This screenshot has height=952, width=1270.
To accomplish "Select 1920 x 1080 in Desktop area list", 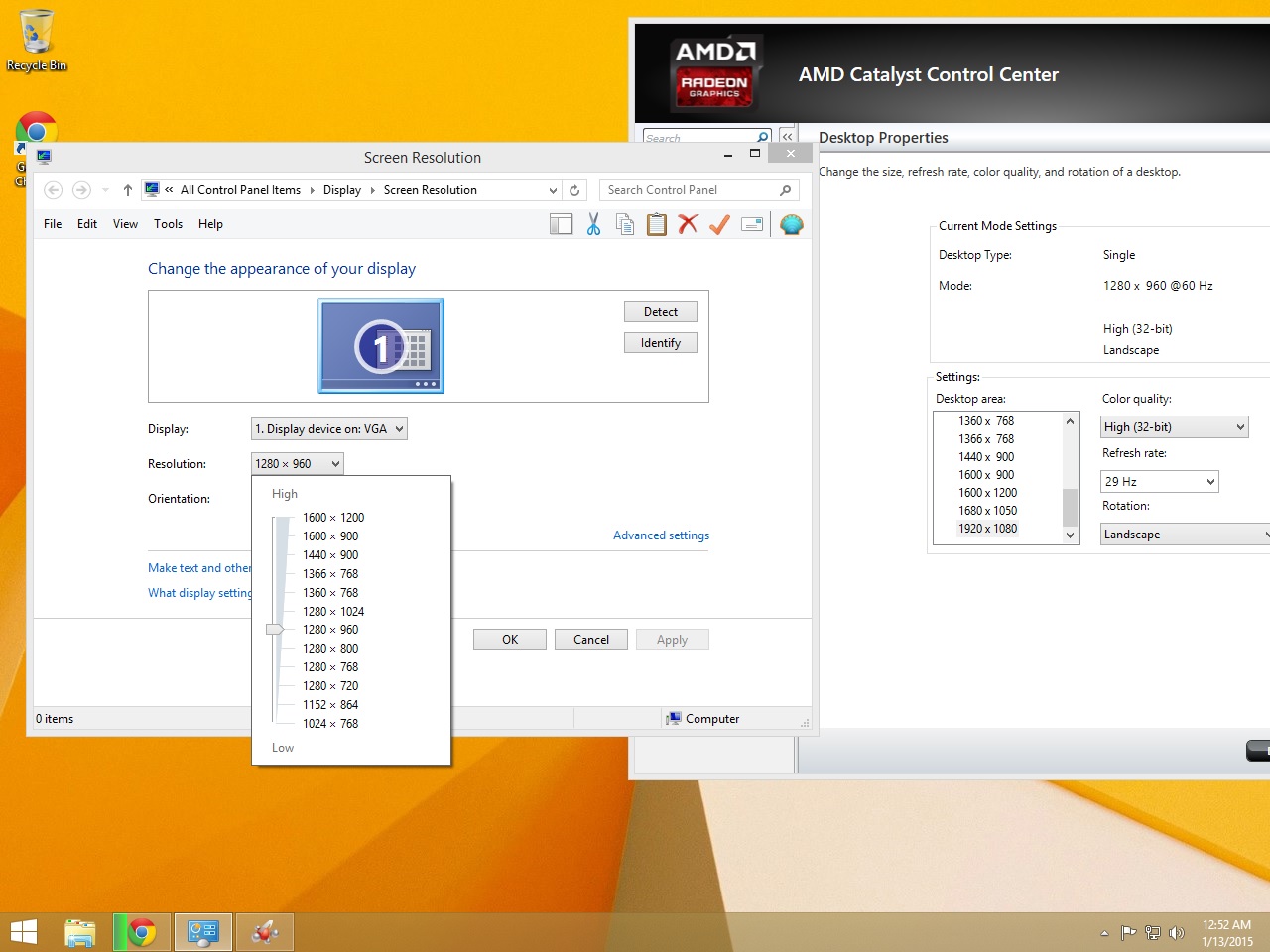I will coord(987,529).
